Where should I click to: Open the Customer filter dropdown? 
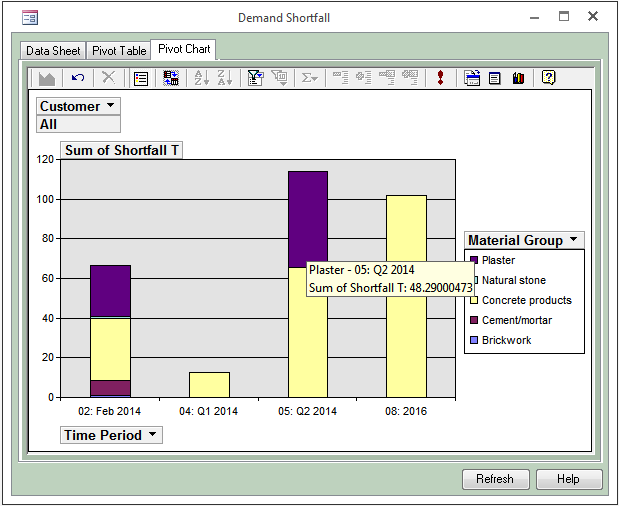pyautogui.click(x=111, y=106)
